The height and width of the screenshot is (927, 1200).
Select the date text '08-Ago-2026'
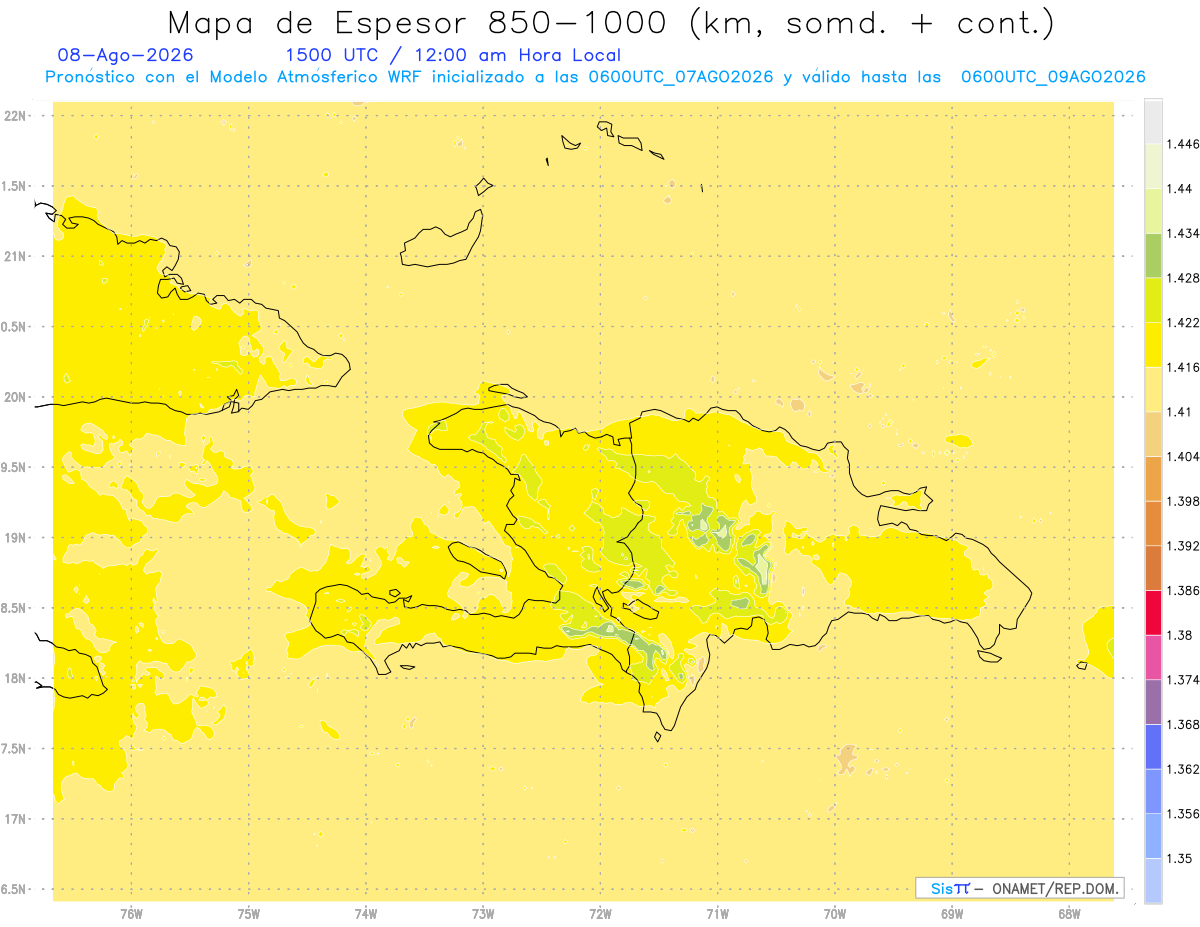point(126,55)
